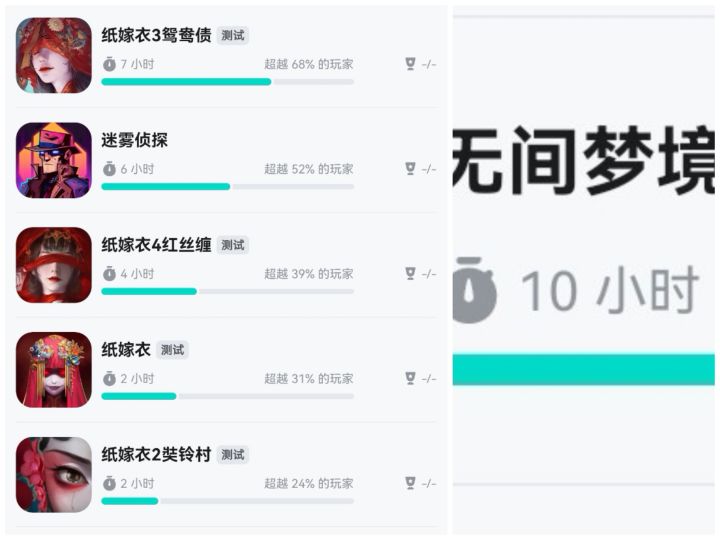
Task: Click stopwatch icon beside 7 小时
Action: (x=109, y=64)
